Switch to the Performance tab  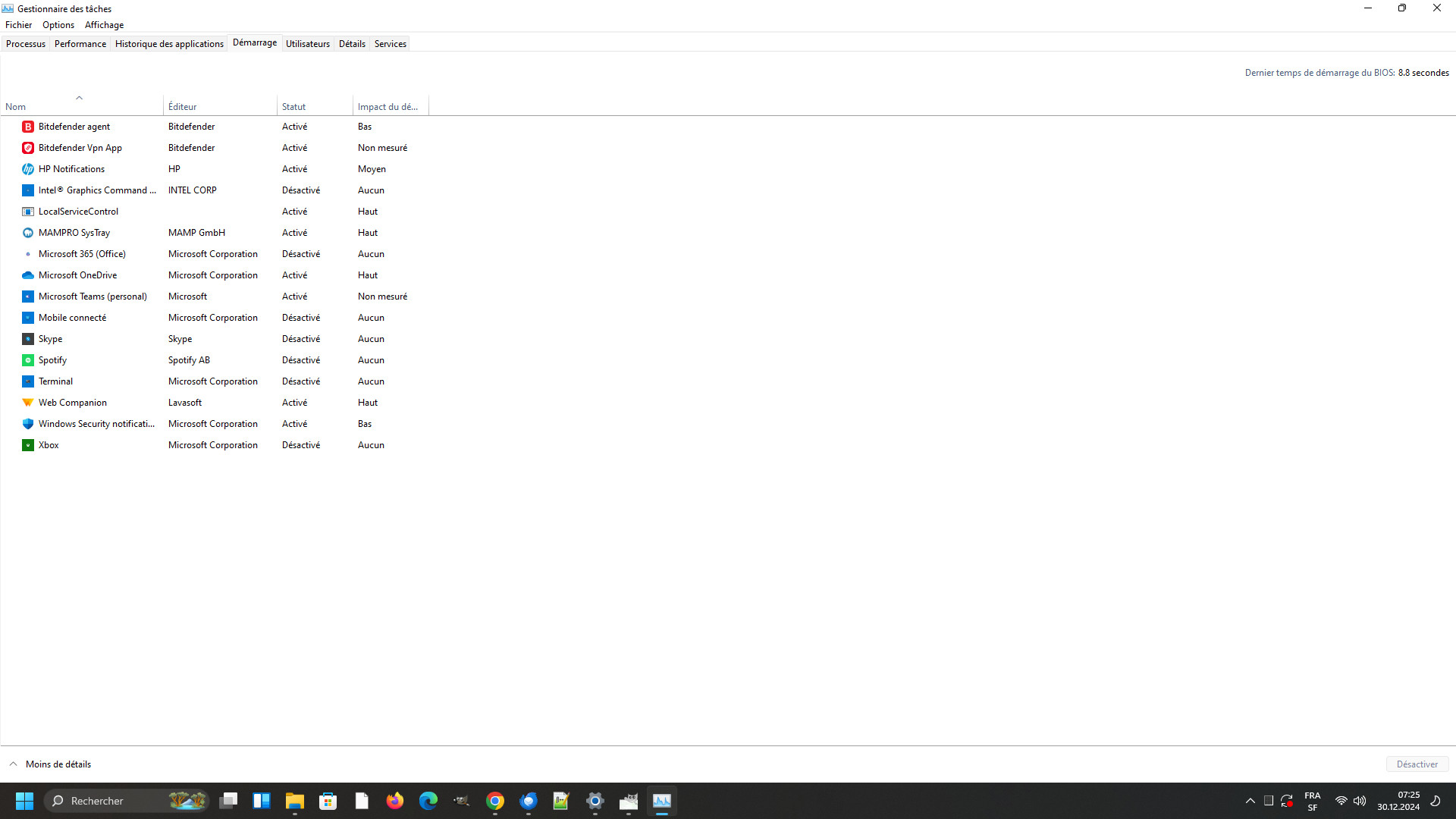click(x=80, y=44)
